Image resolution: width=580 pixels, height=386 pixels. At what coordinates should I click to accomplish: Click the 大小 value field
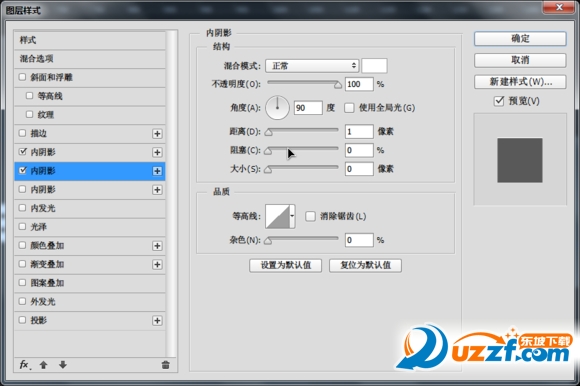click(x=359, y=169)
